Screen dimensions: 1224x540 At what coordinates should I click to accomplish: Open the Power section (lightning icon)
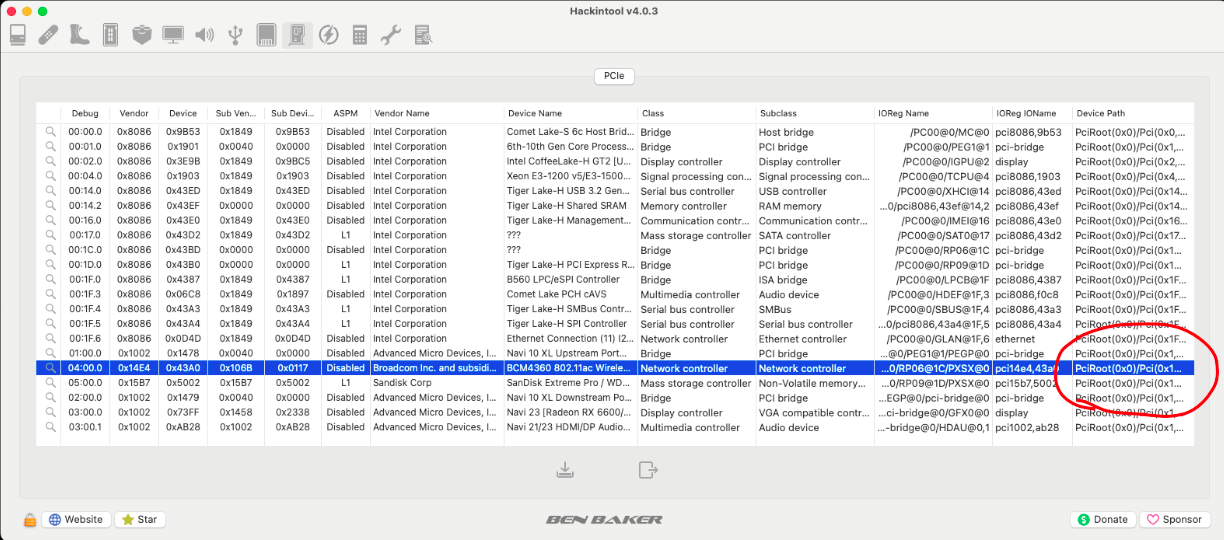pyautogui.click(x=328, y=35)
